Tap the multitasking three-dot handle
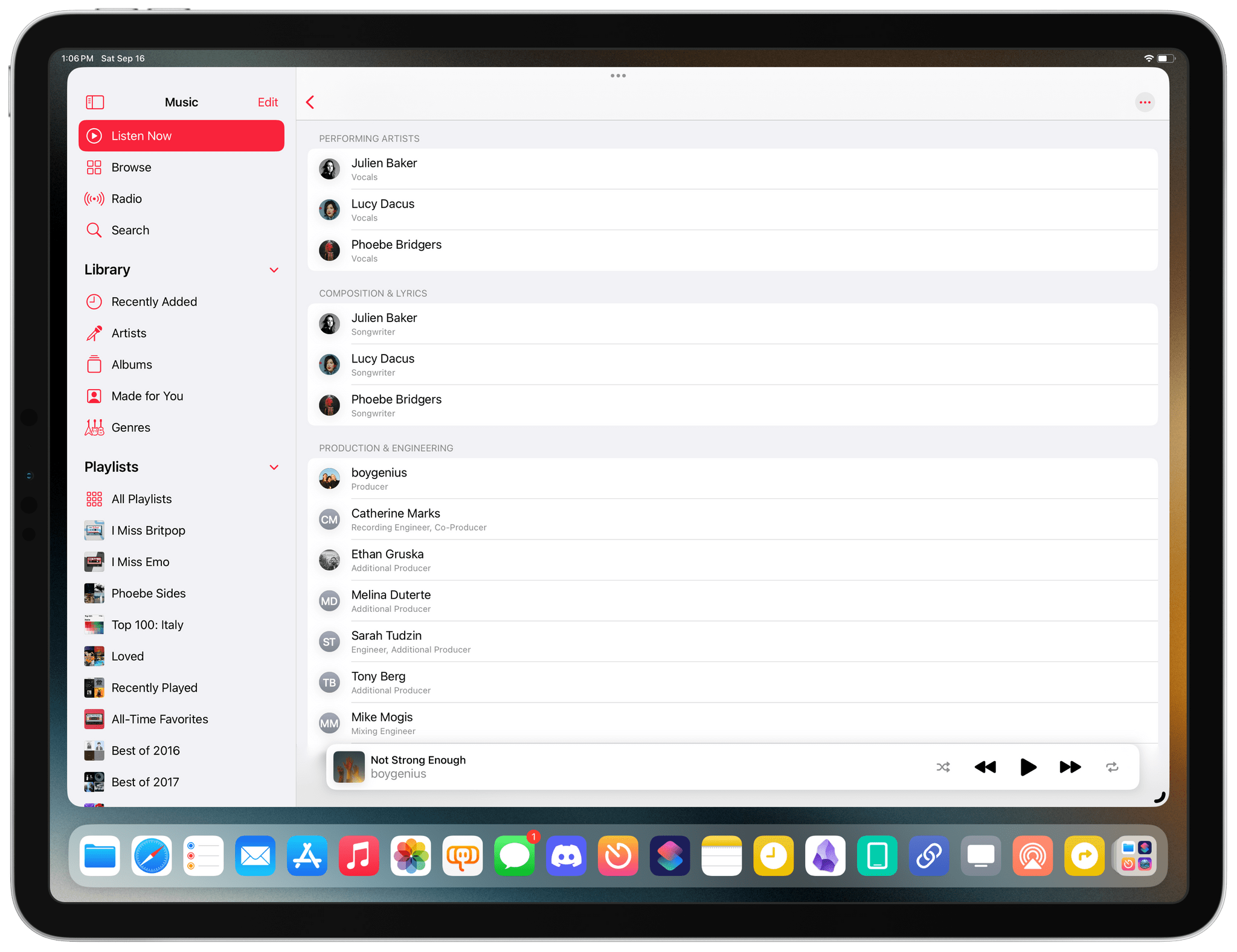The width and height of the screenshot is (1237, 952). click(618, 76)
